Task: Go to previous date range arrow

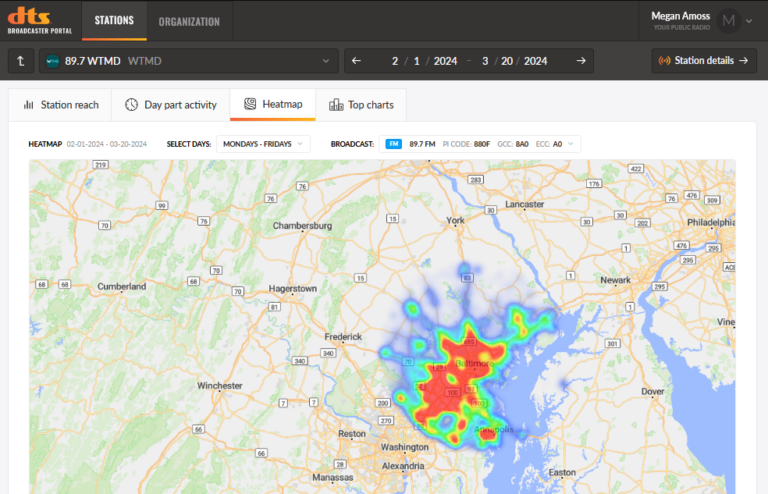Action: [x=356, y=61]
